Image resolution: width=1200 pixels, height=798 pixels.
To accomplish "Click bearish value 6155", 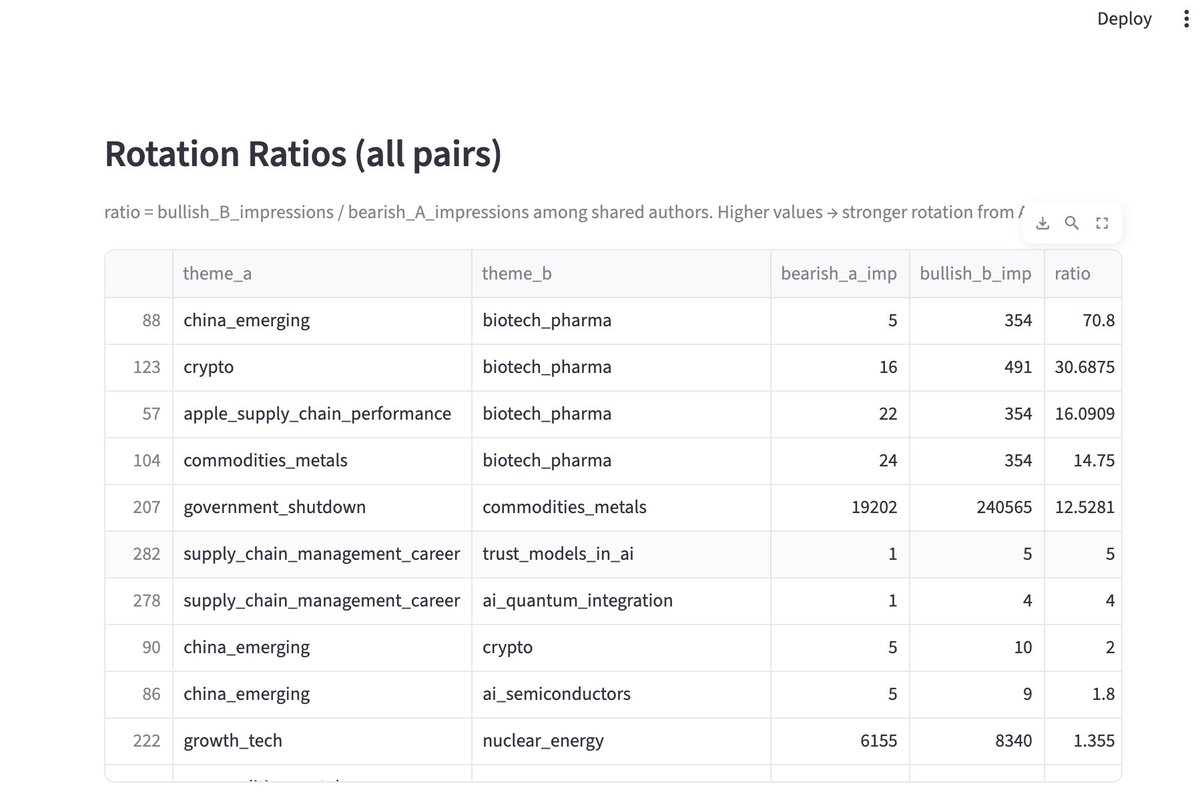I will tap(840, 741).
